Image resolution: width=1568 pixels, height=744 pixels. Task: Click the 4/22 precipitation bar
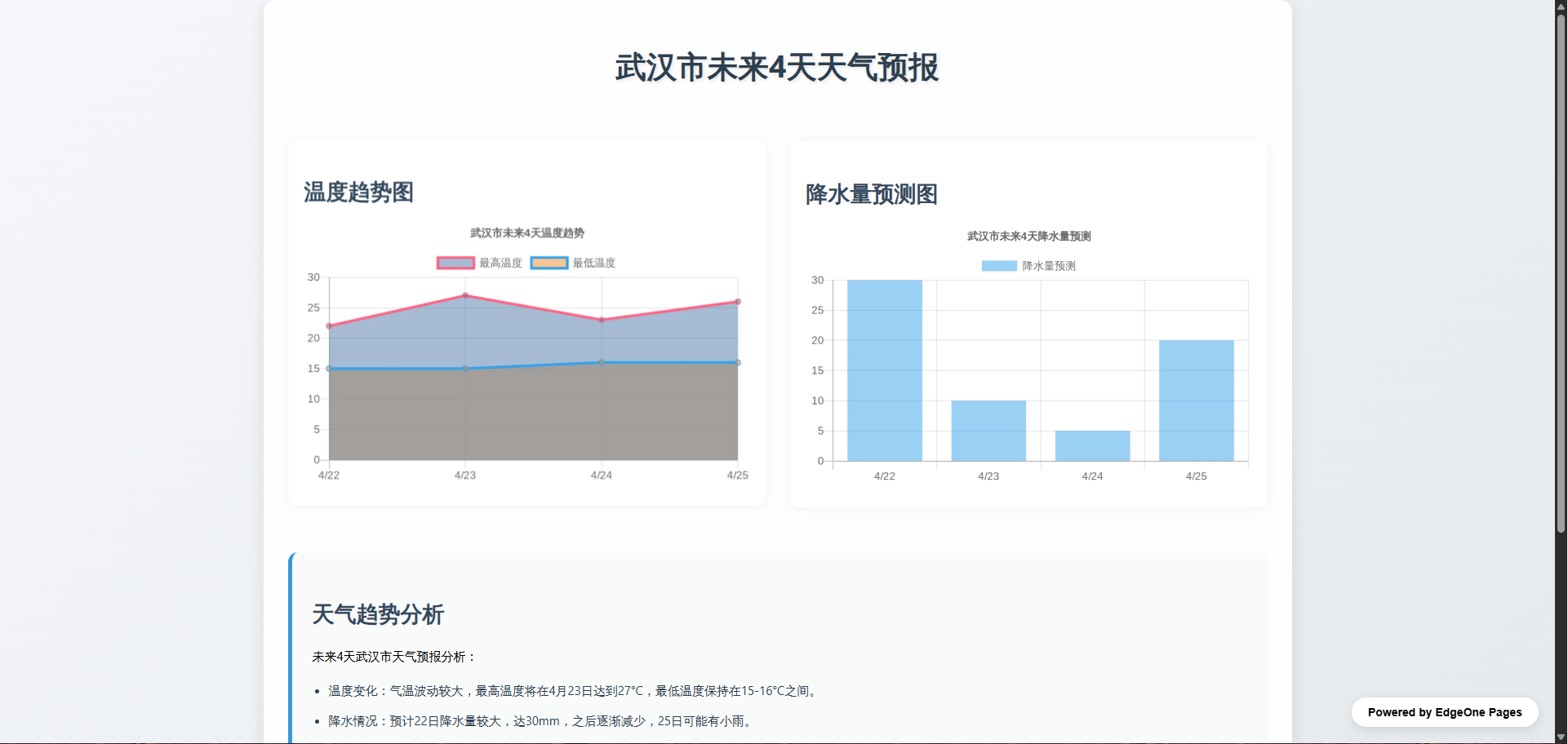884,370
